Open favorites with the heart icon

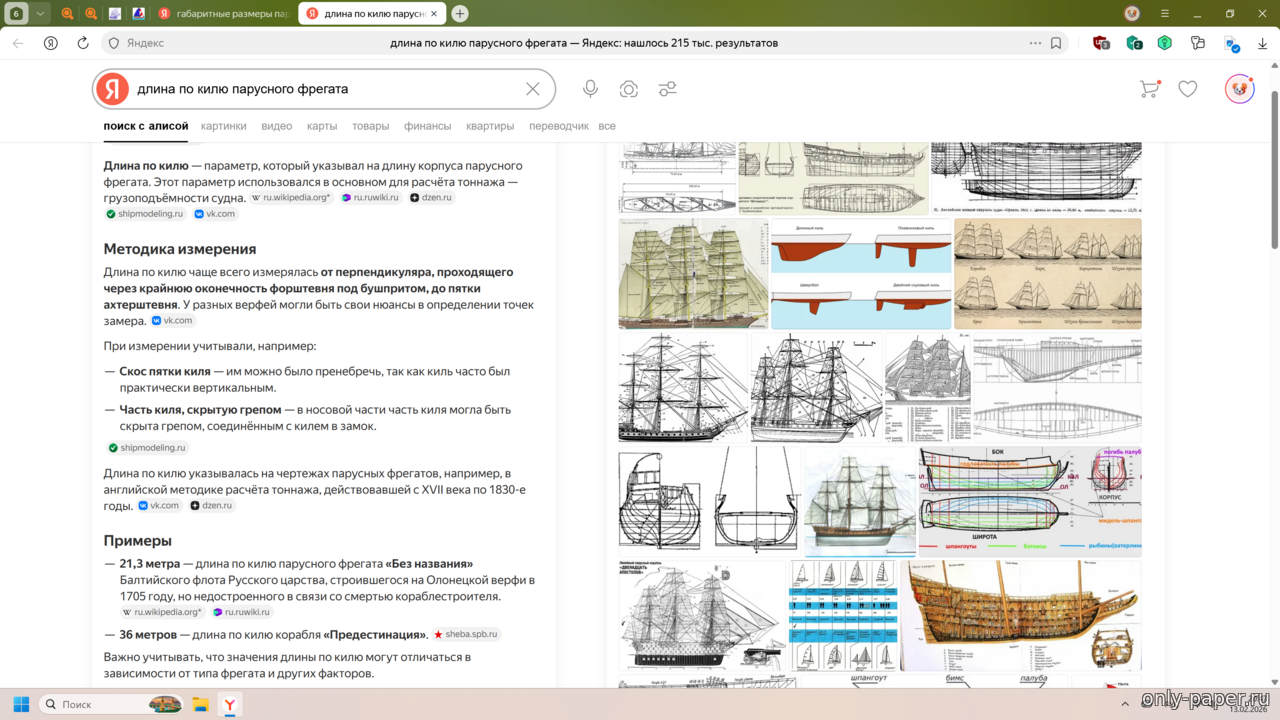(1187, 89)
